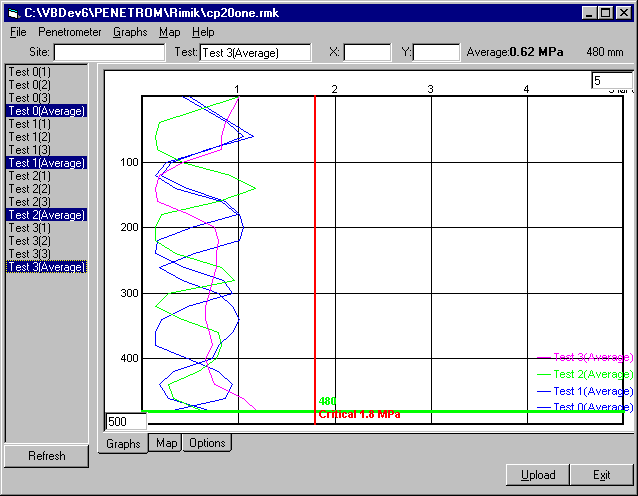The width and height of the screenshot is (638, 496).
Task: Select Test 3(1) in the list
Action: (x=46, y=228)
